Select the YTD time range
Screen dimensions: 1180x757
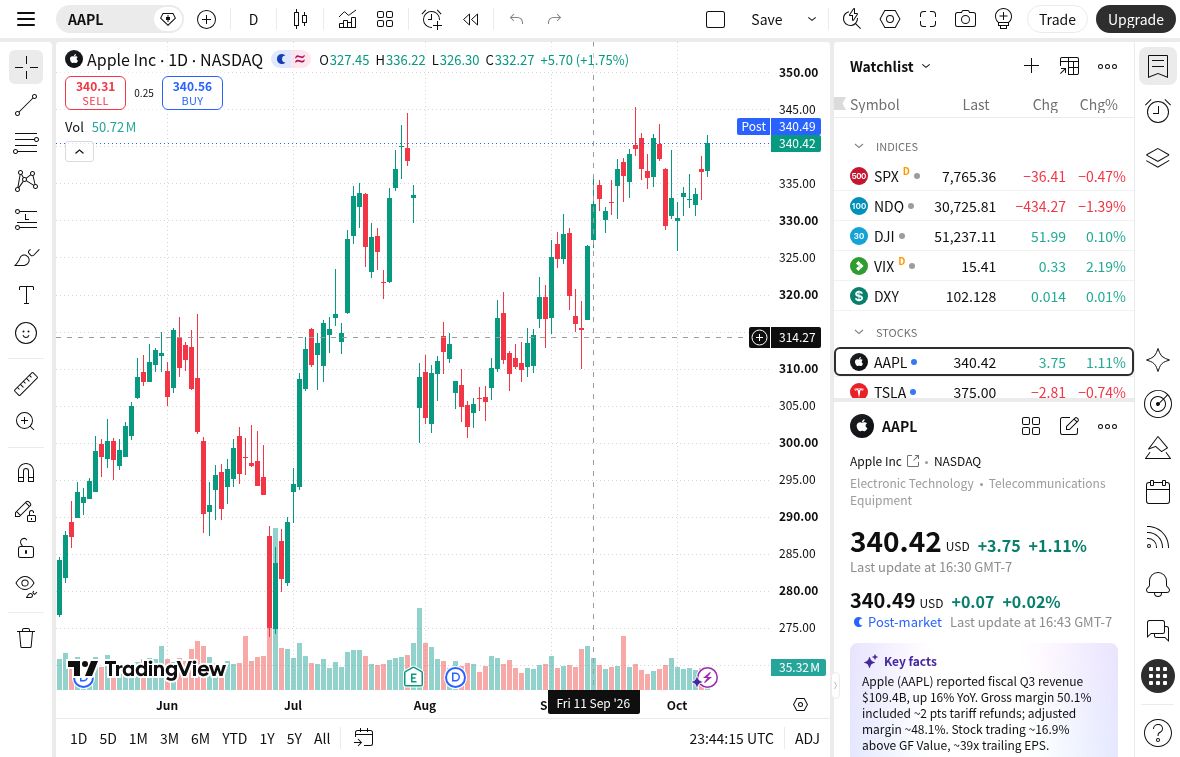pyautogui.click(x=234, y=739)
